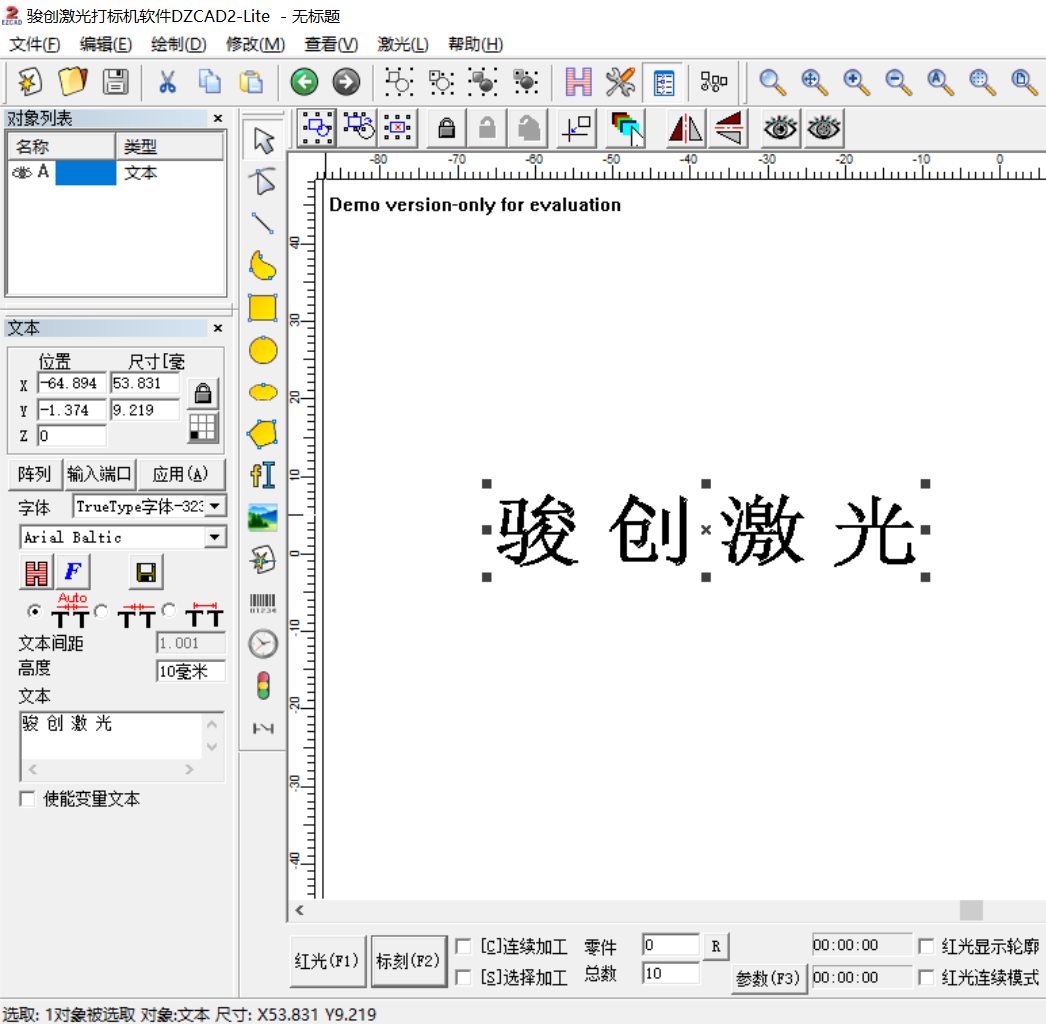
Task: Open font settings with the blue F icon
Action: (x=73, y=572)
